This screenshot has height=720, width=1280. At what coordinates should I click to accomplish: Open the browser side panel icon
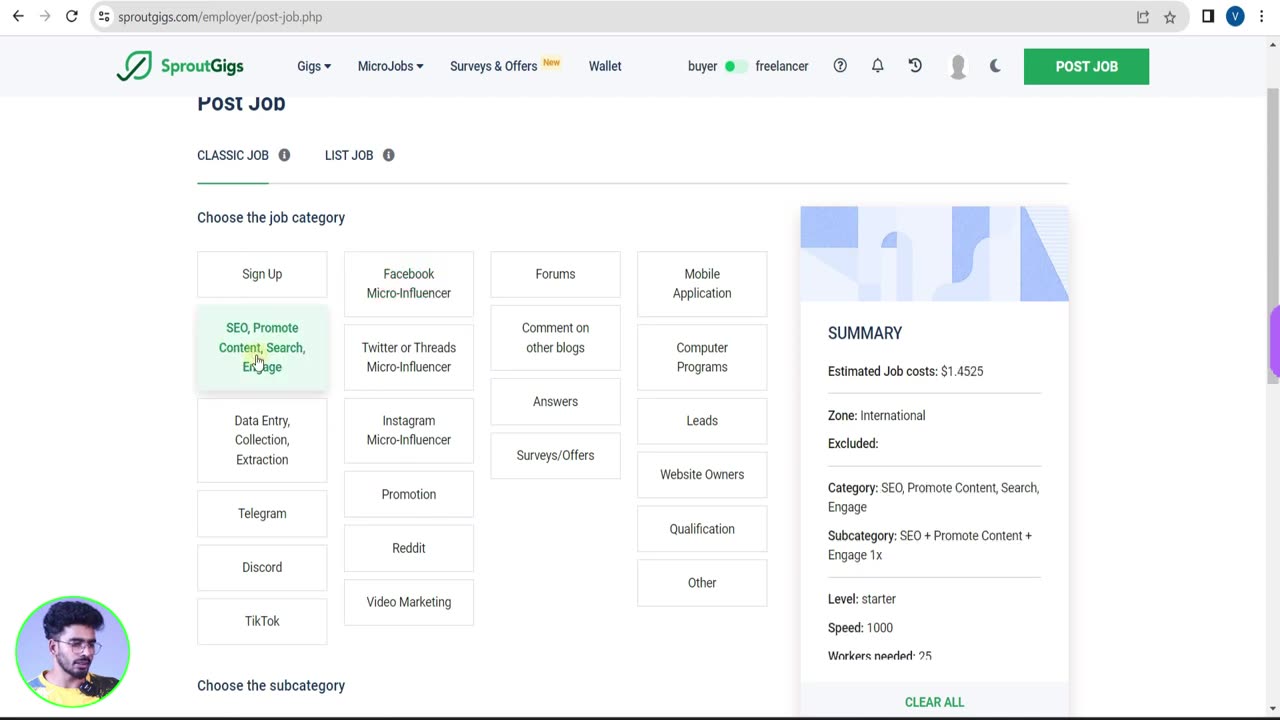pyautogui.click(x=1208, y=17)
